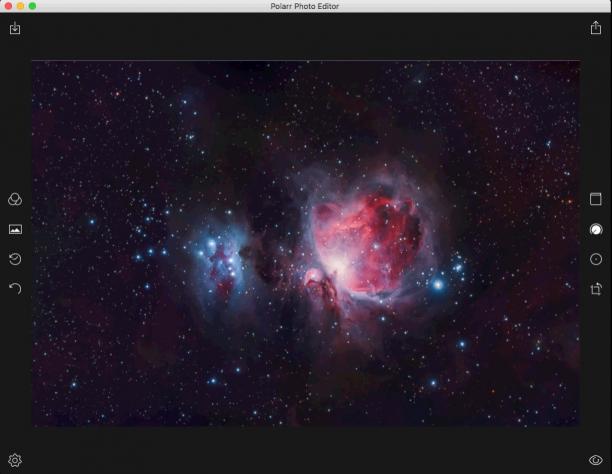Toggle the before/after eye icon
The height and width of the screenshot is (474, 612).
coord(596,460)
